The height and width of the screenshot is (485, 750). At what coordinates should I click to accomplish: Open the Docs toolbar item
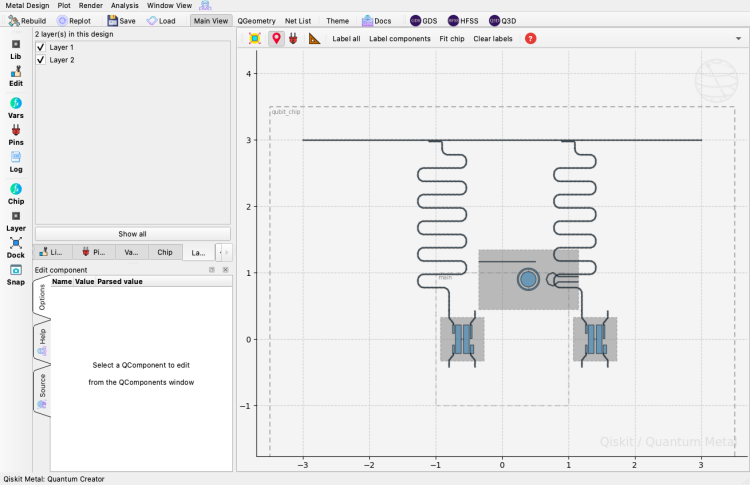tap(376, 21)
